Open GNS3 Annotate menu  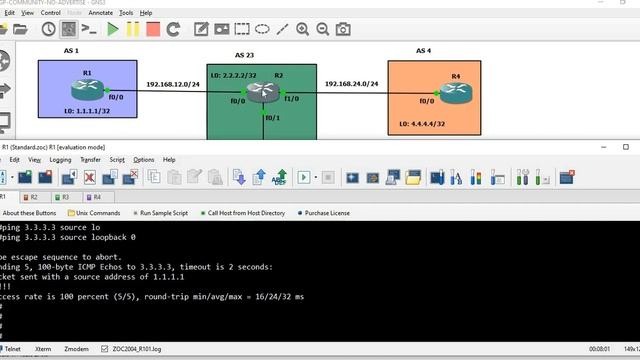100,13
